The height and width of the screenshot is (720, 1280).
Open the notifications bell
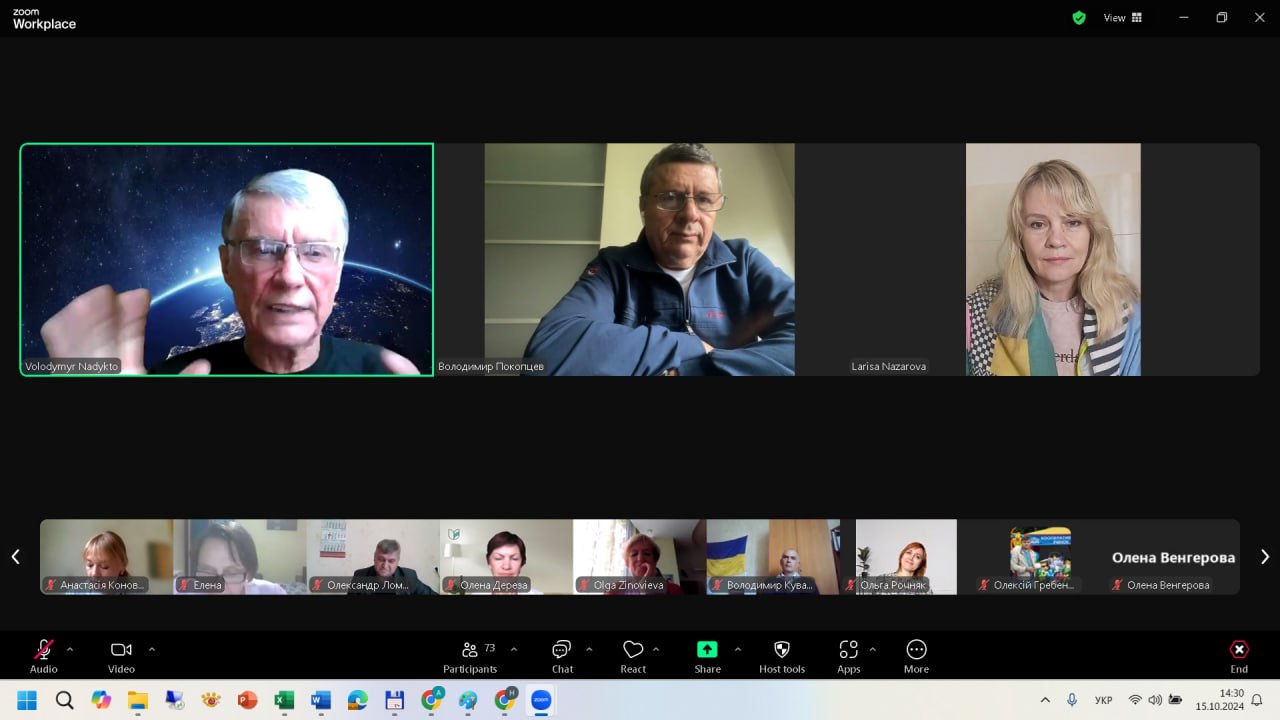tap(1257, 700)
